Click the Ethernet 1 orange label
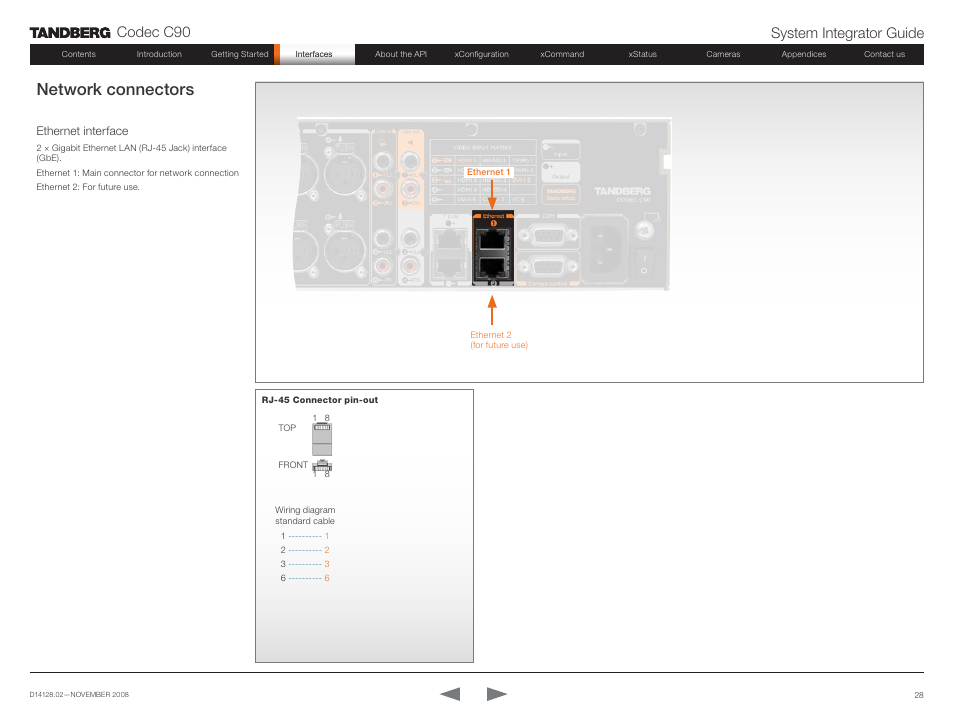Image resolution: width=954 pixels, height=718 pixels. tap(489, 172)
